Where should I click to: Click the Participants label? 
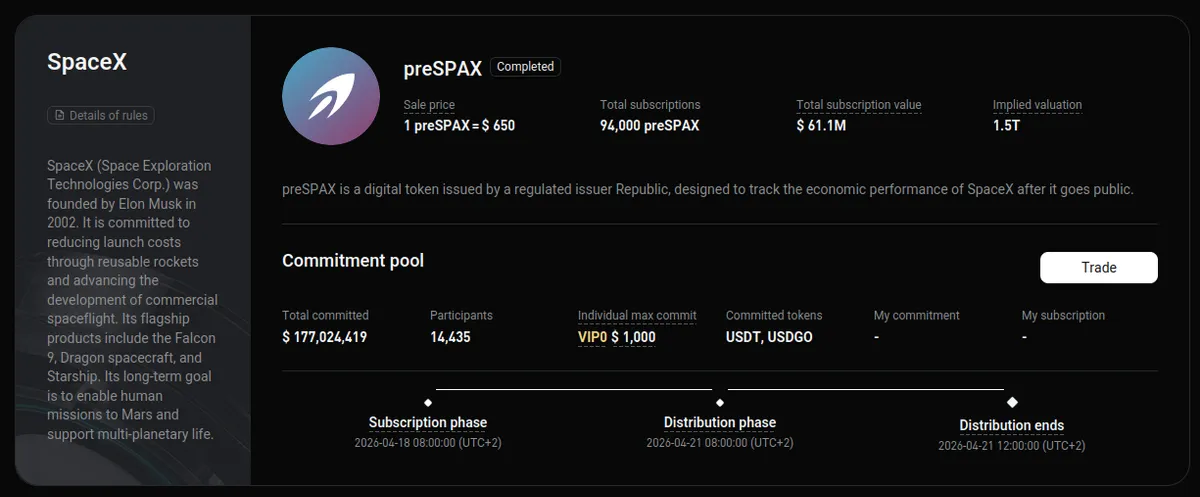pyautogui.click(x=461, y=315)
